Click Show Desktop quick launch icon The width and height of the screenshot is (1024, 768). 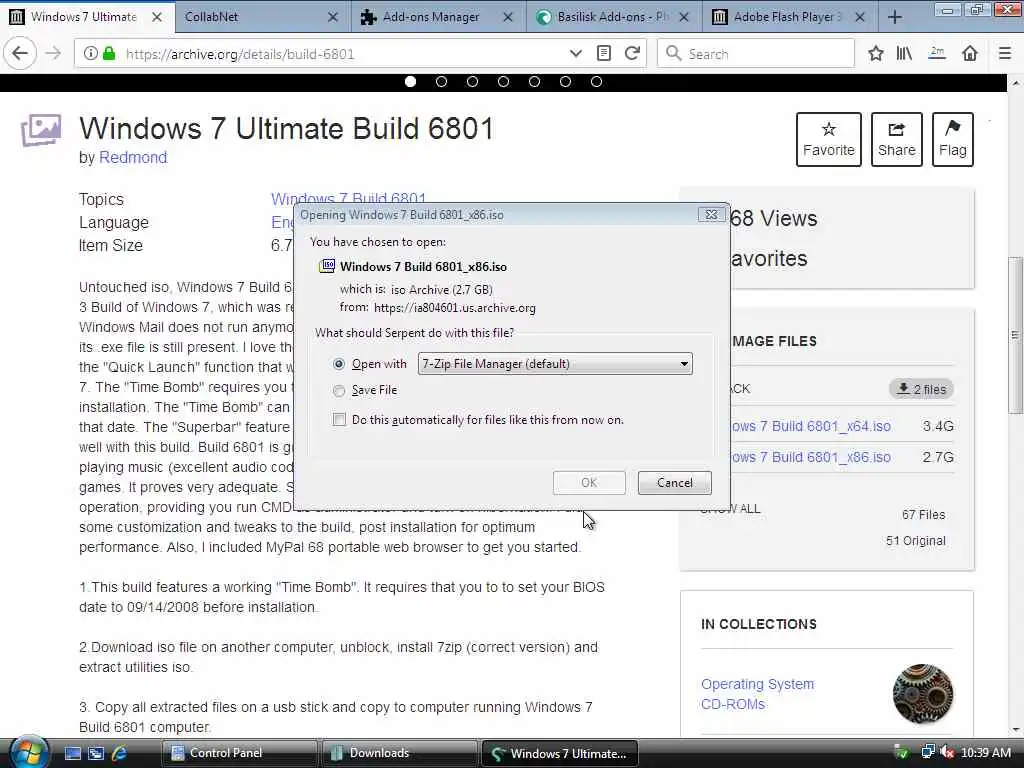72,753
